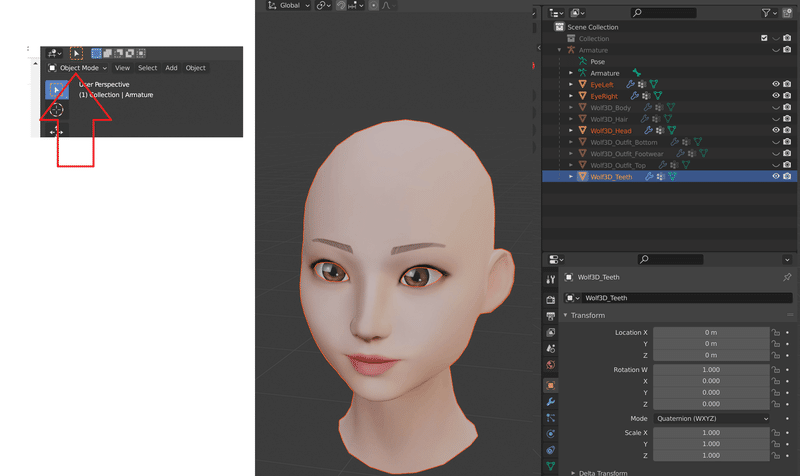
Task: Hide Wolf3D_Teeth in the viewport
Action: [776, 177]
